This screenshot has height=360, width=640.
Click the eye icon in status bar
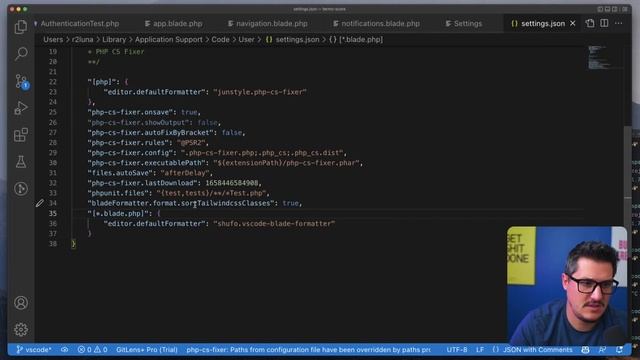pyautogui.click(x=64, y=350)
